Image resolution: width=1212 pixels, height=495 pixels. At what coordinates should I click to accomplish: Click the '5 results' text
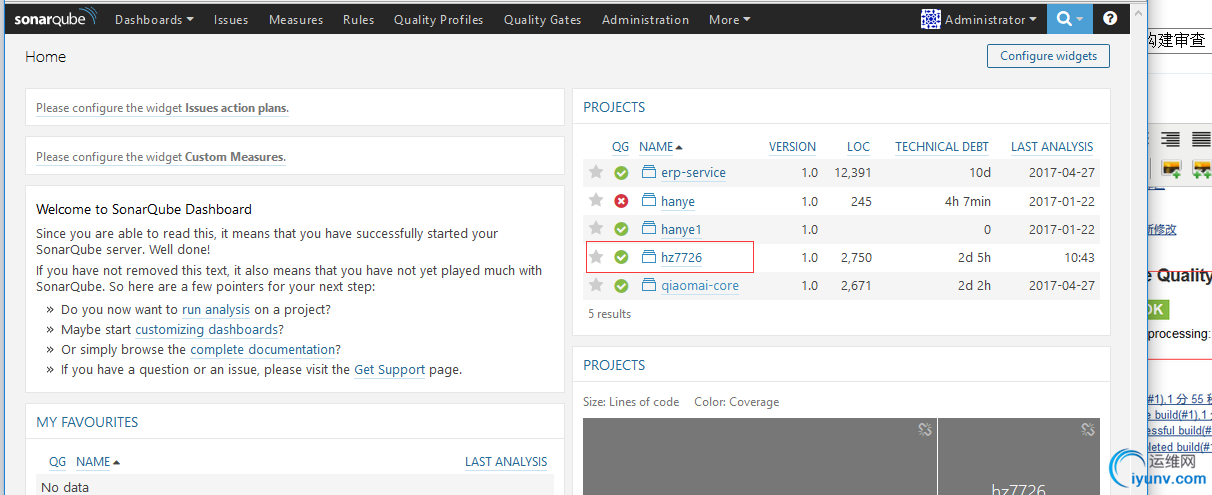(609, 314)
